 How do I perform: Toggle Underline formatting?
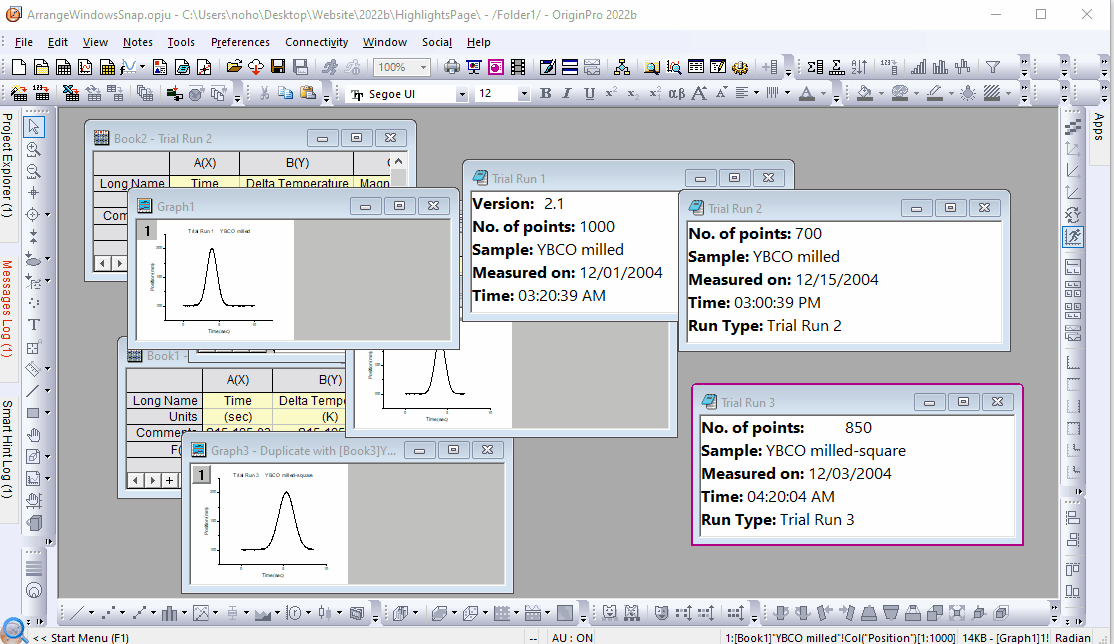coord(589,93)
